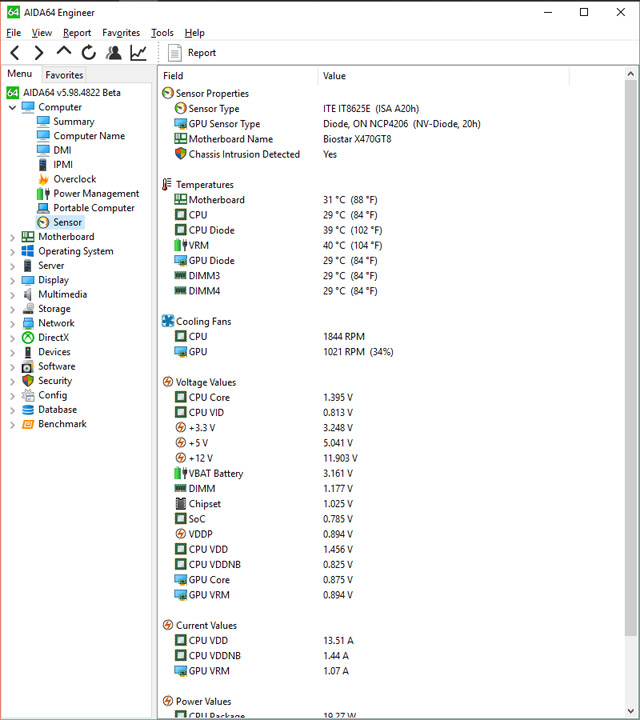The height and width of the screenshot is (720, 640).
Task: Refresh the page with the circular arrow icon
Action: [x=89, y=53]
